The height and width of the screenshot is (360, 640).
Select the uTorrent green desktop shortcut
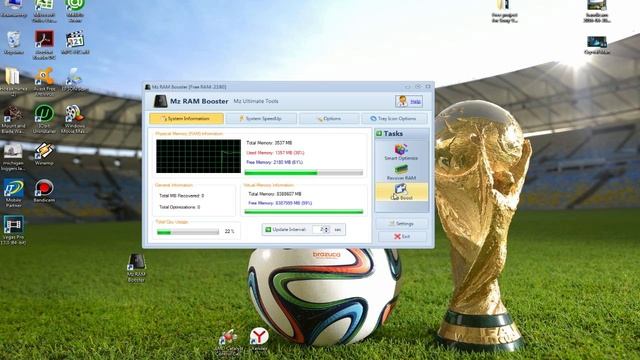[44, 119]
